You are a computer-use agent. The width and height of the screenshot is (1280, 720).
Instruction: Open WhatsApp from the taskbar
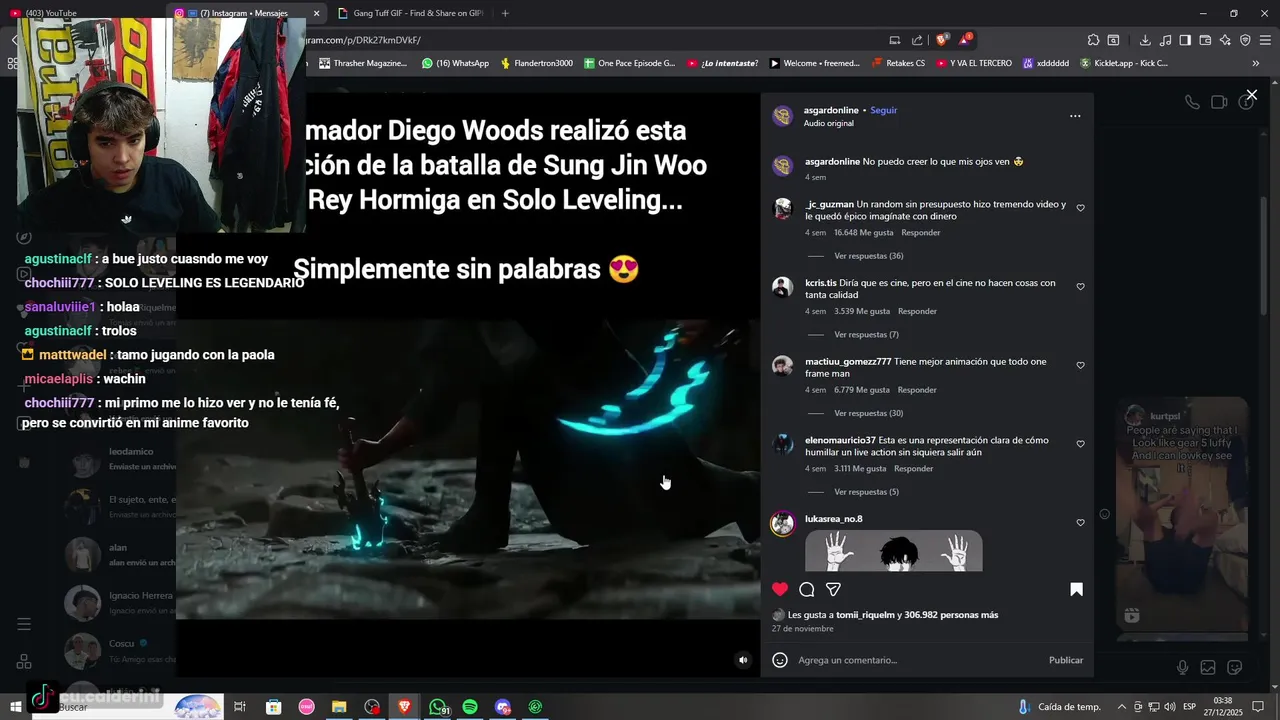[x=438, y=707]
